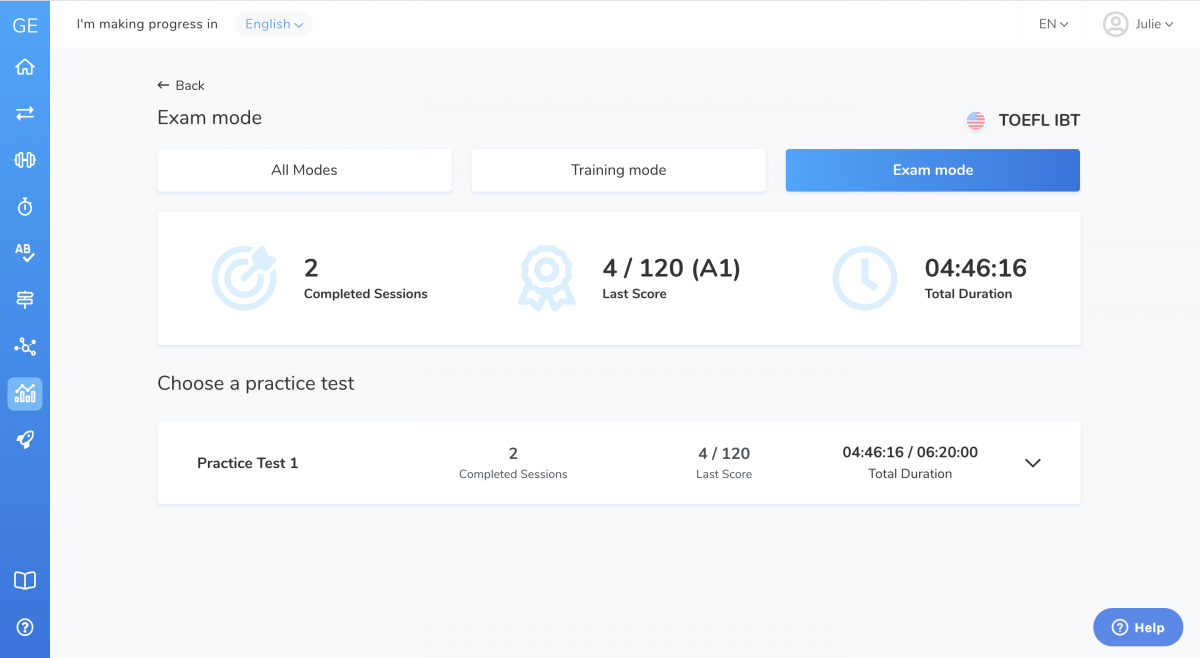
Task: Expand the Practice Test 1 row
Action: pos(1033,463)
